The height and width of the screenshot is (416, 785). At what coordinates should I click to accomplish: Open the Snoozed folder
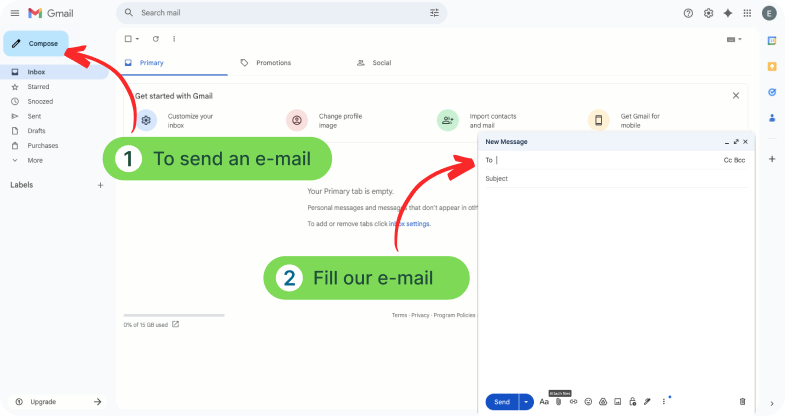pos(40,101)
